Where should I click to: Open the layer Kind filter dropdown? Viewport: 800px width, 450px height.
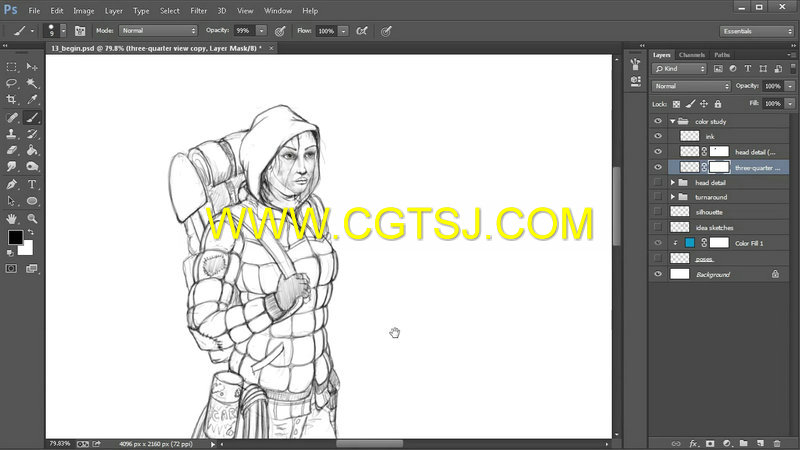(x=679, y=68)
